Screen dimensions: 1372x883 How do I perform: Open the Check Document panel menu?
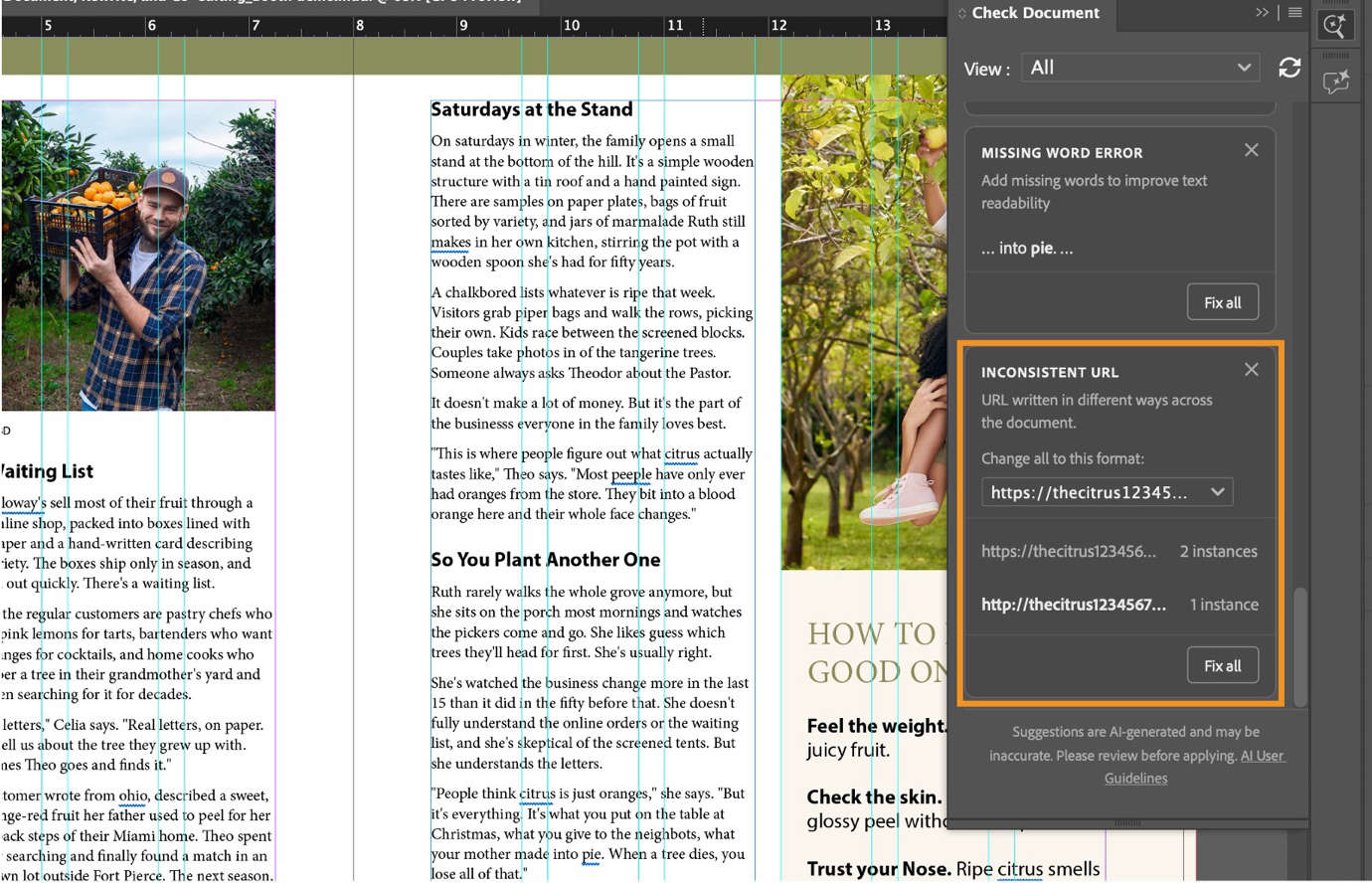point(1294,13)
